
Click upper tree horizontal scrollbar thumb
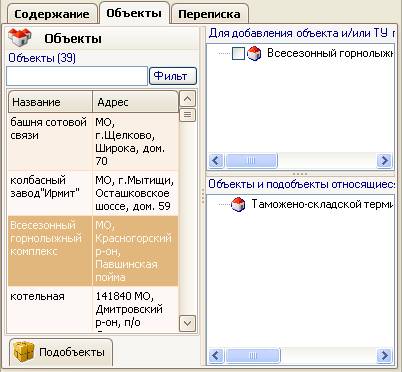pos(251,161)
